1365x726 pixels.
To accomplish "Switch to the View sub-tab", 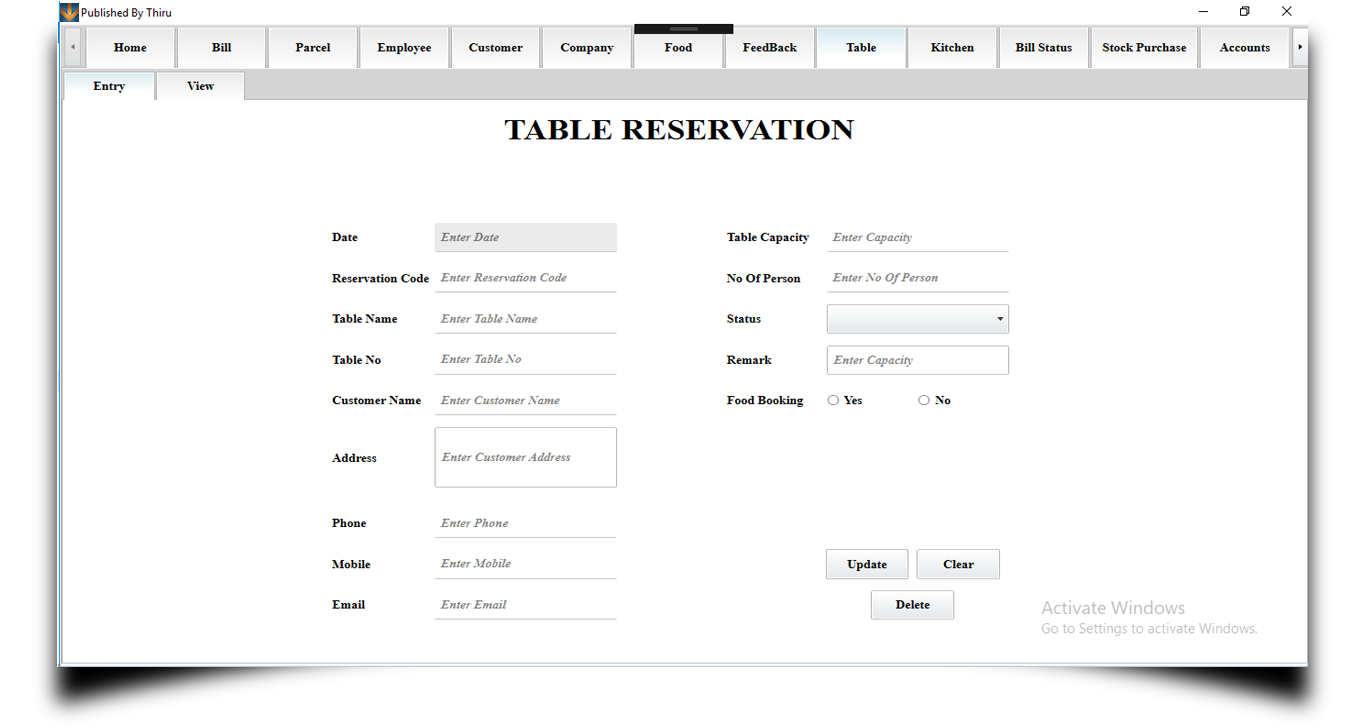I will click(200, 86).
